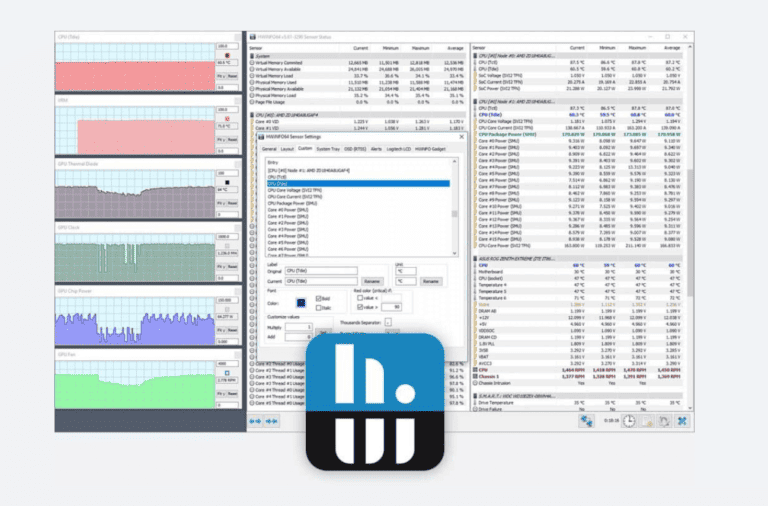Open the Fit y dropdown on VRM graph
The height and width of the screenshot is (506, 768).
coord(221,140)
